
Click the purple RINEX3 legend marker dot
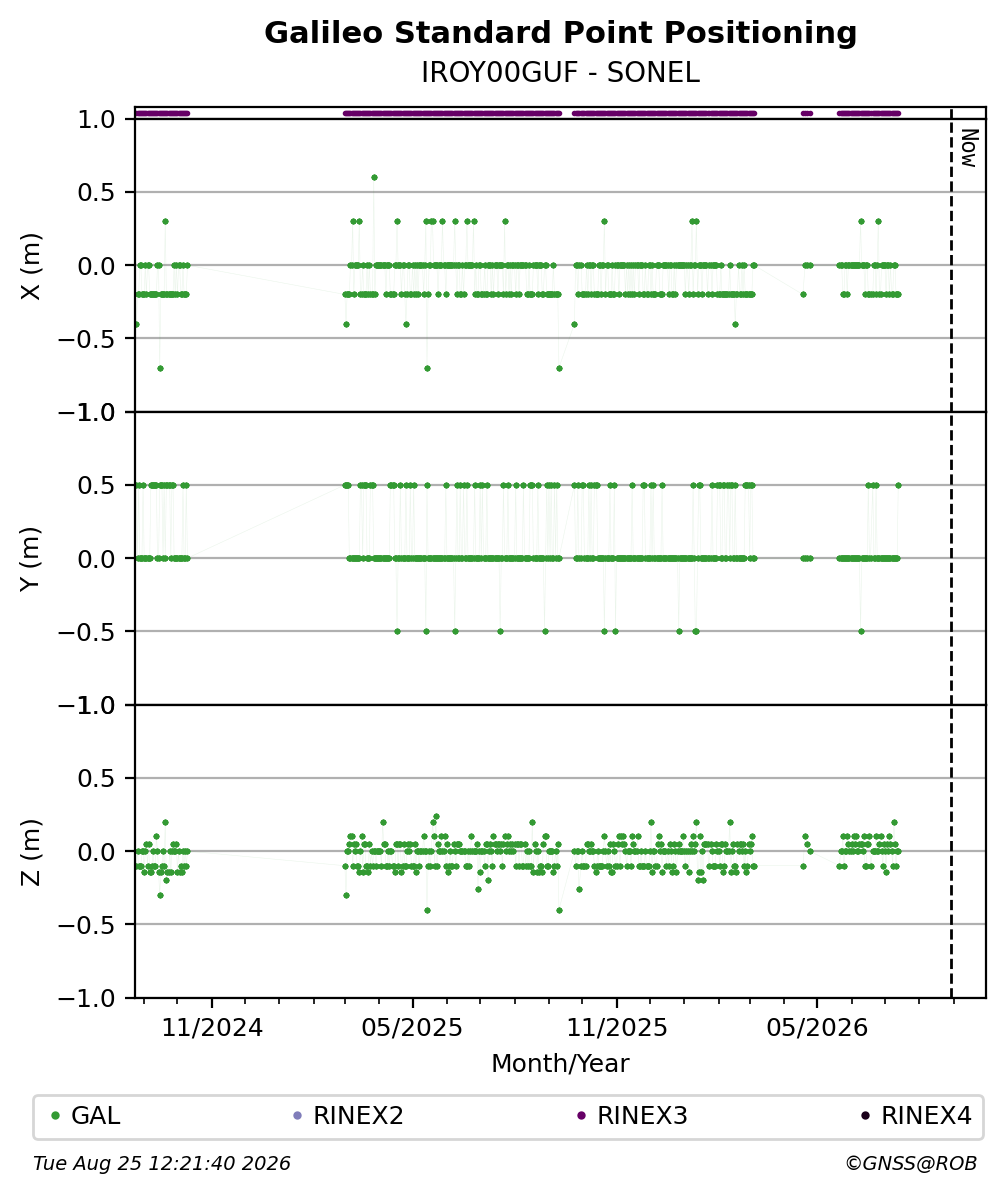pyautogui.click(x=582, y=1116)
